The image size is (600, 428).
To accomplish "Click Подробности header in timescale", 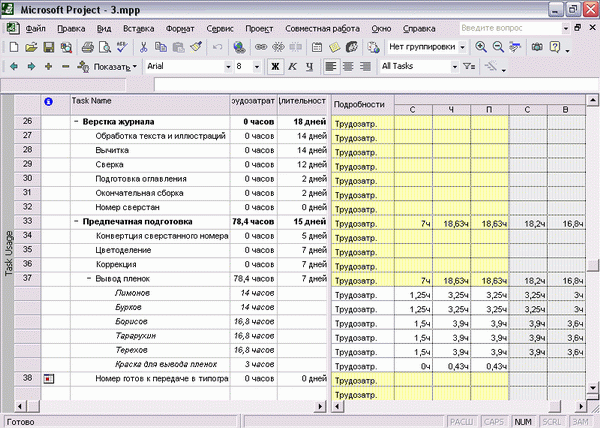I will pos(362,104).
